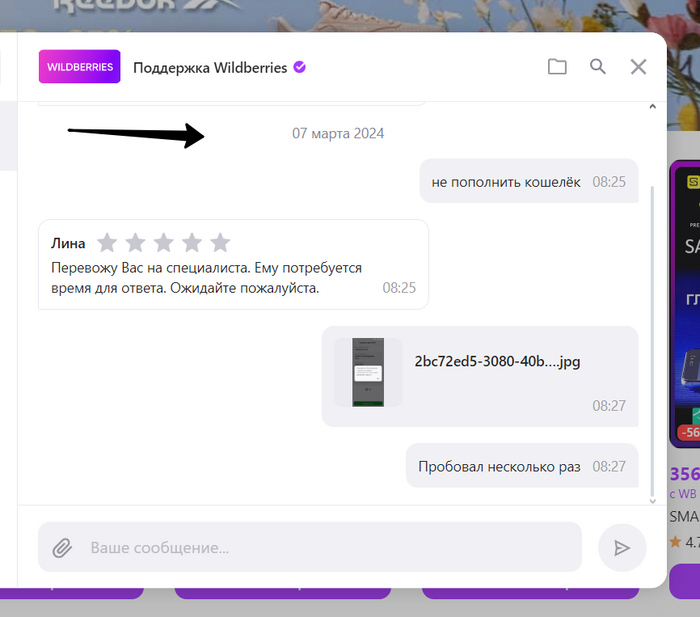Click the scrollbar down arrow
The height and width of the screenshot is (617, 700).
pos(652,501)
